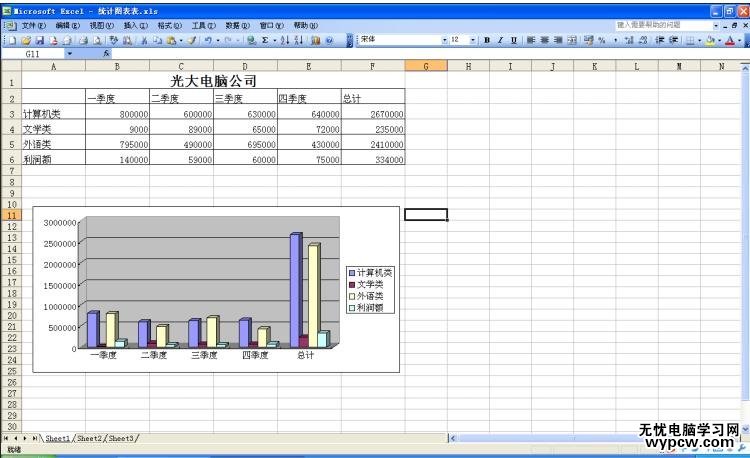Screen dimensions: 750x458
Task: Open the 视图 (View) menu
Action: 101,25
